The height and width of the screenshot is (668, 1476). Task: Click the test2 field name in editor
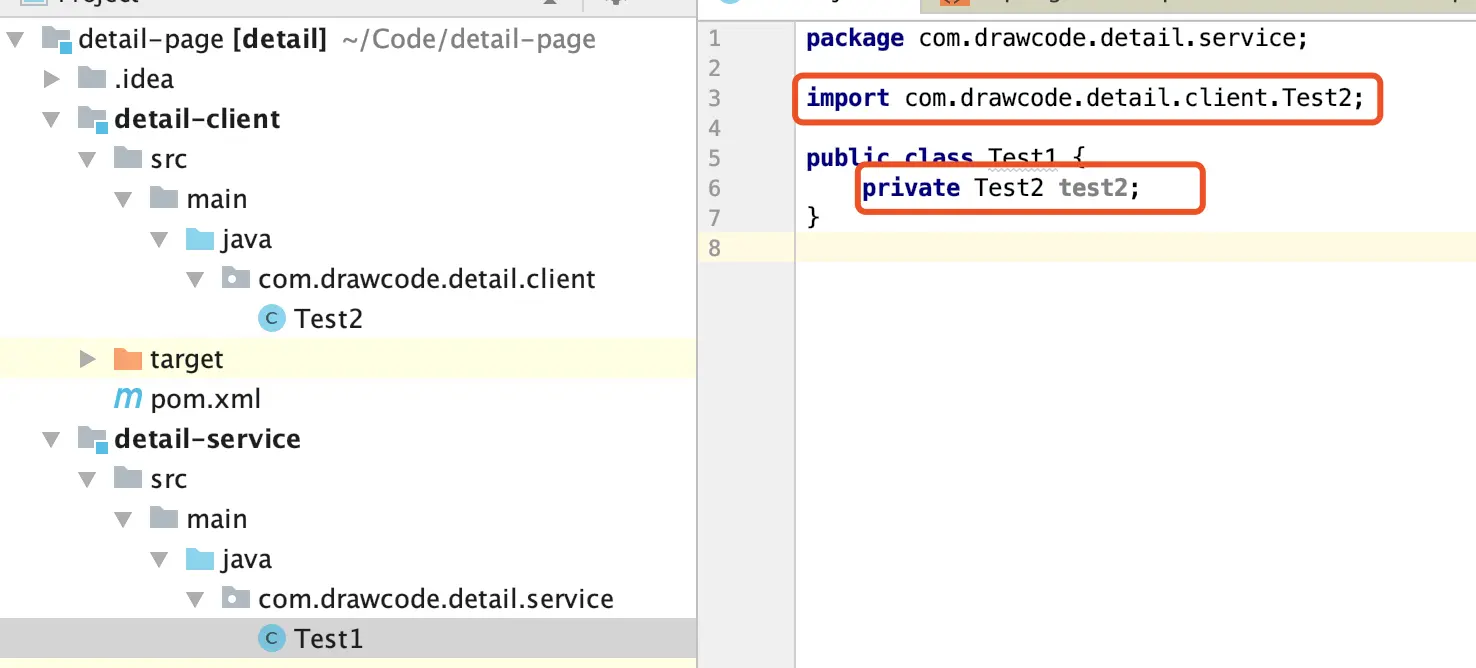point(1092,188)
